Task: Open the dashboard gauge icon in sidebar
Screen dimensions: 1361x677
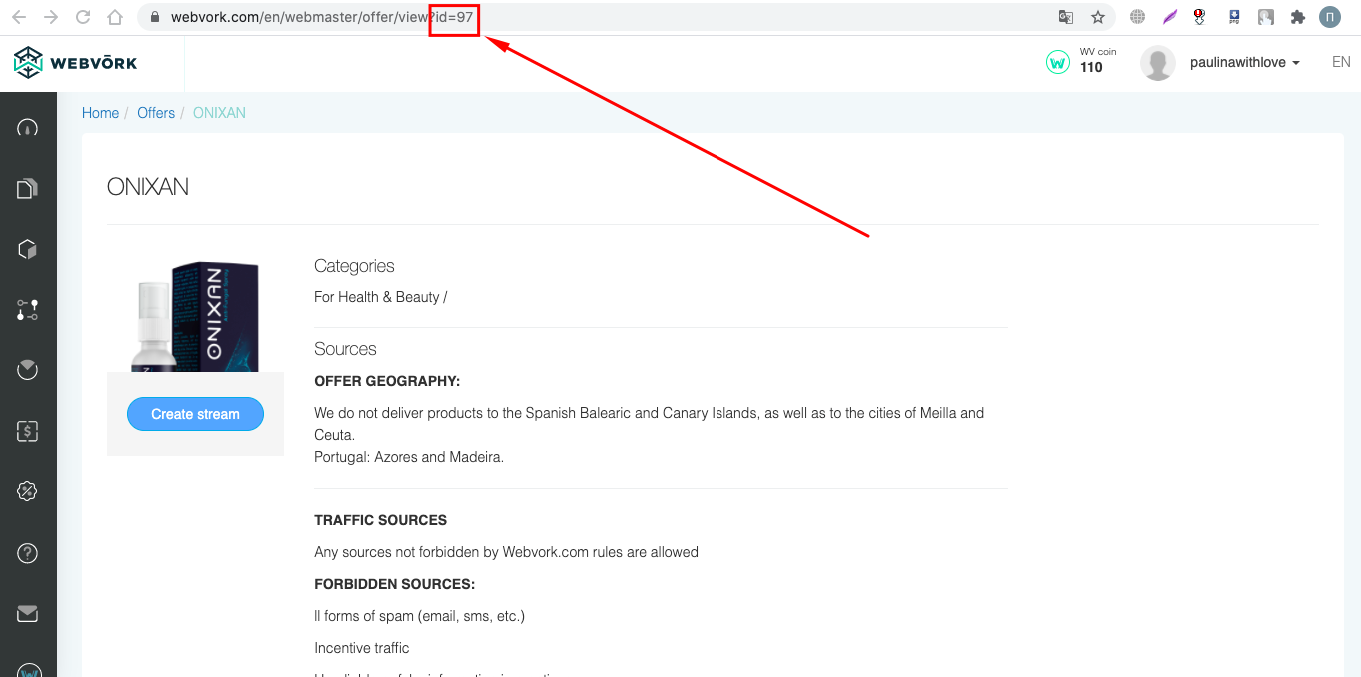Action: 28,127
